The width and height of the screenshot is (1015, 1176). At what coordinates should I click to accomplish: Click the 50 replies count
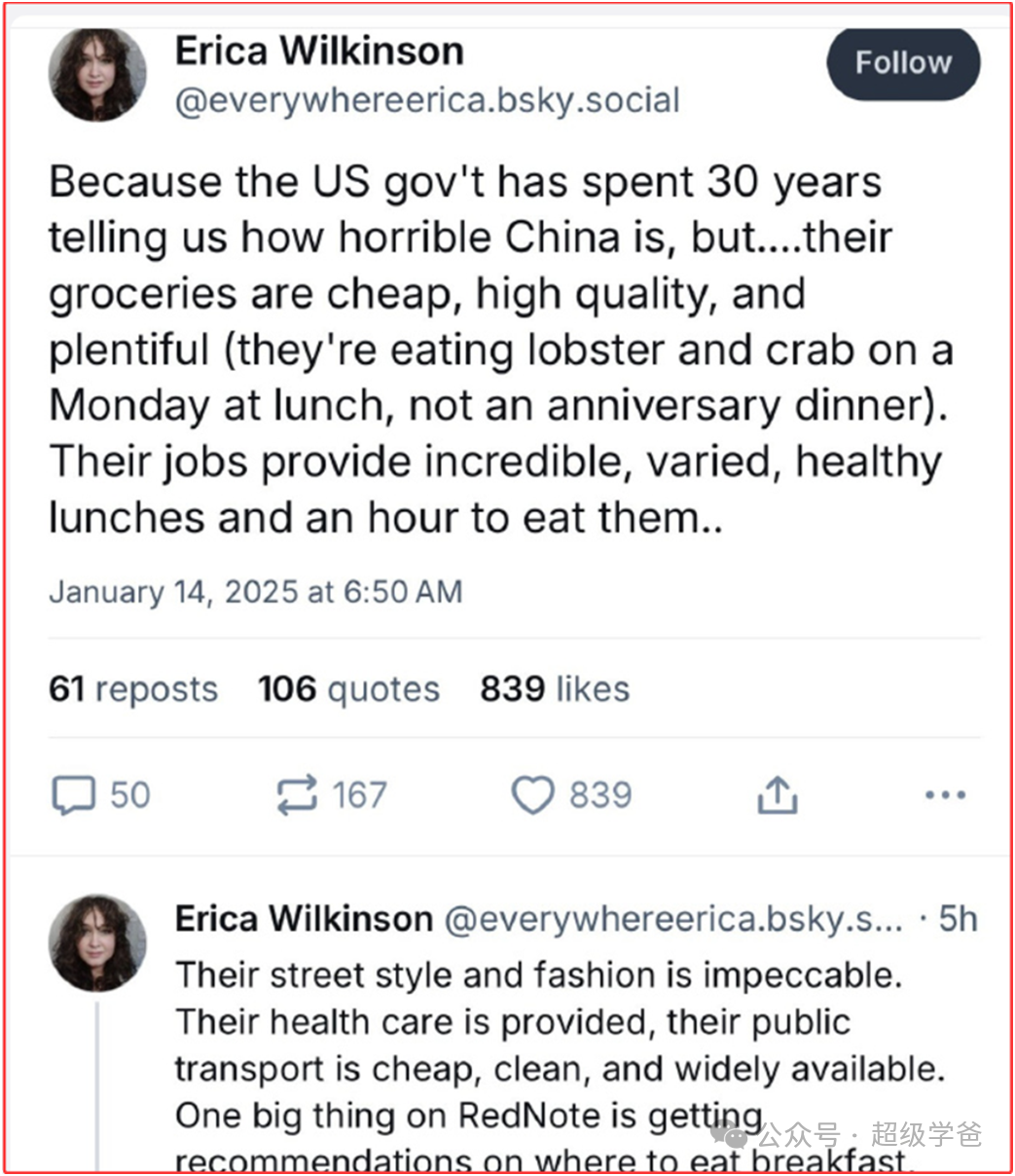129,795
